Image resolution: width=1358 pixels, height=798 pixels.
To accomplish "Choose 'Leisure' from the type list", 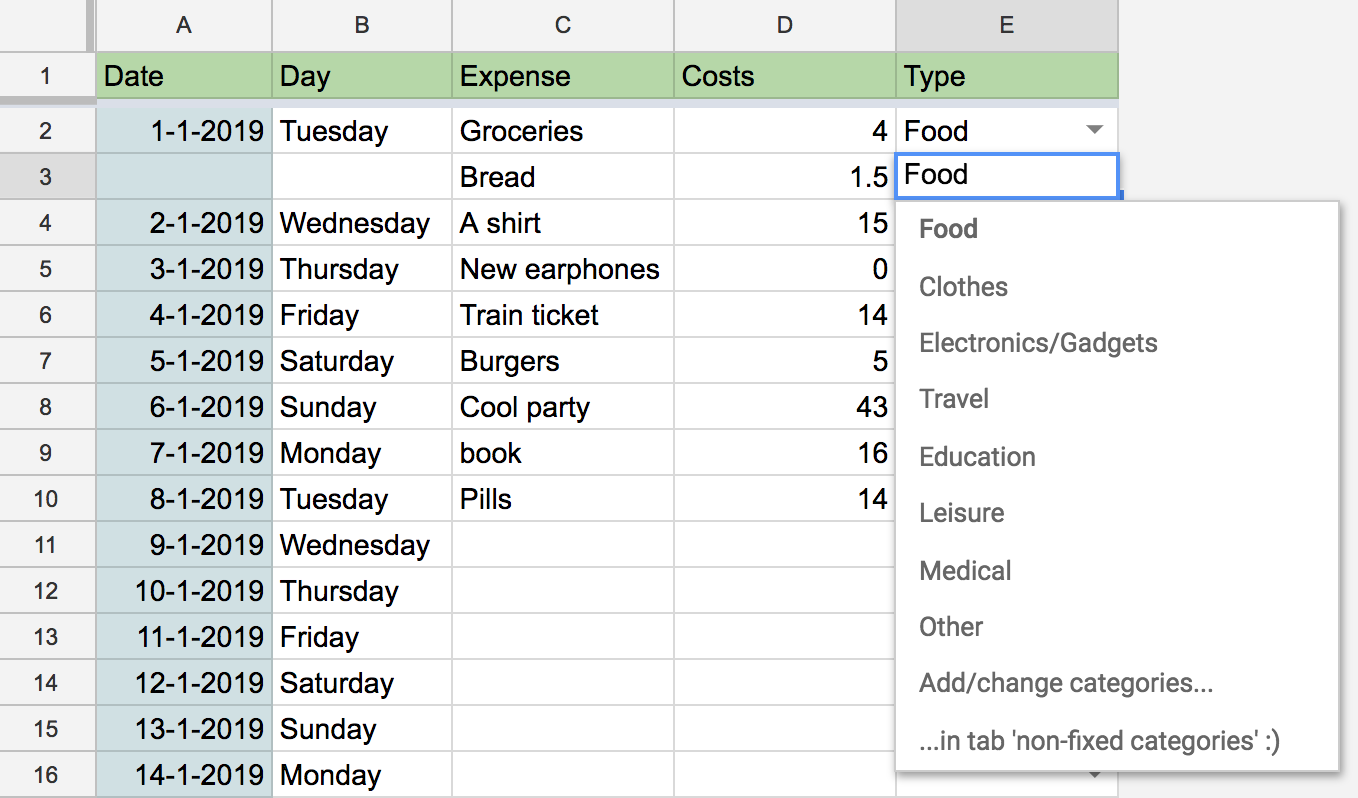I will pos(961,513).
